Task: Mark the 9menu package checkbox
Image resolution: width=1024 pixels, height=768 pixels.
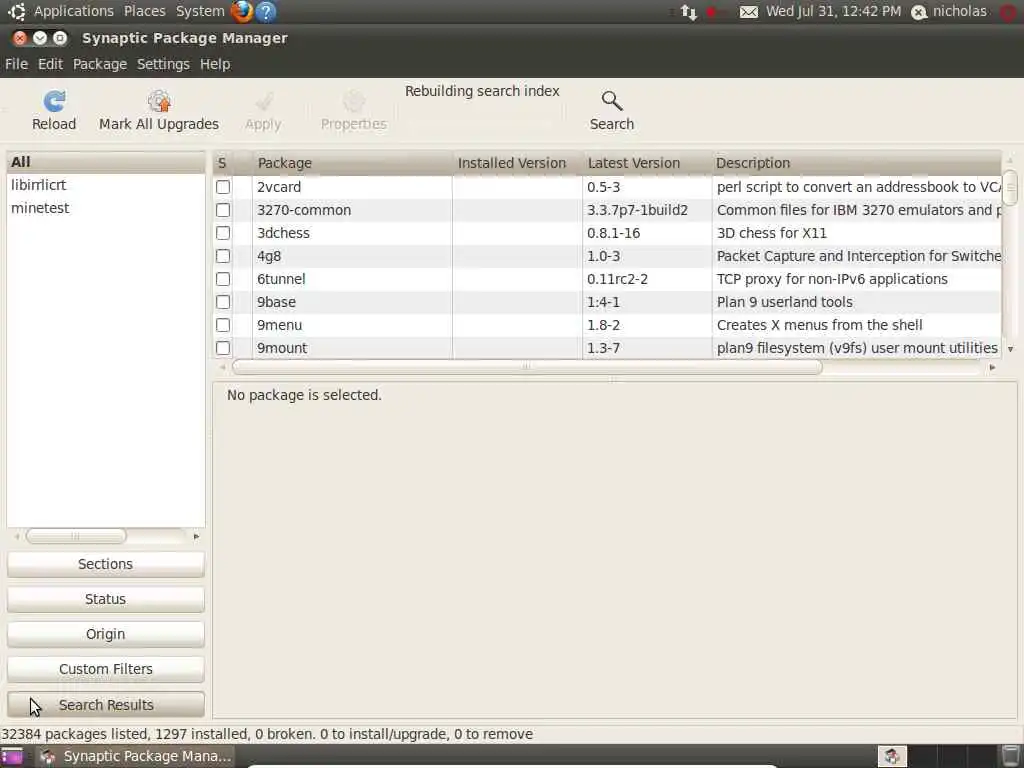Action: (x=223, y=325)
